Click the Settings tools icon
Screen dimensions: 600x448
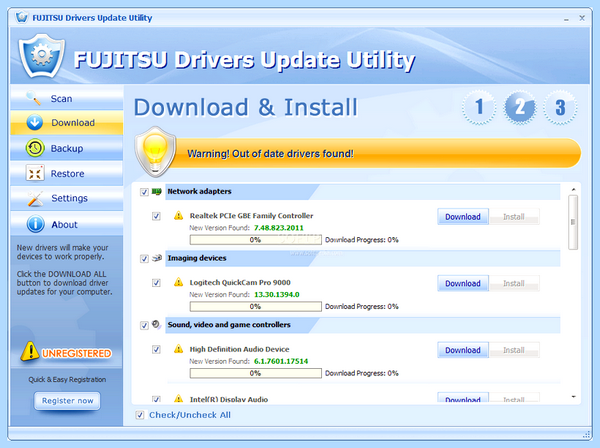pos(35,199)
